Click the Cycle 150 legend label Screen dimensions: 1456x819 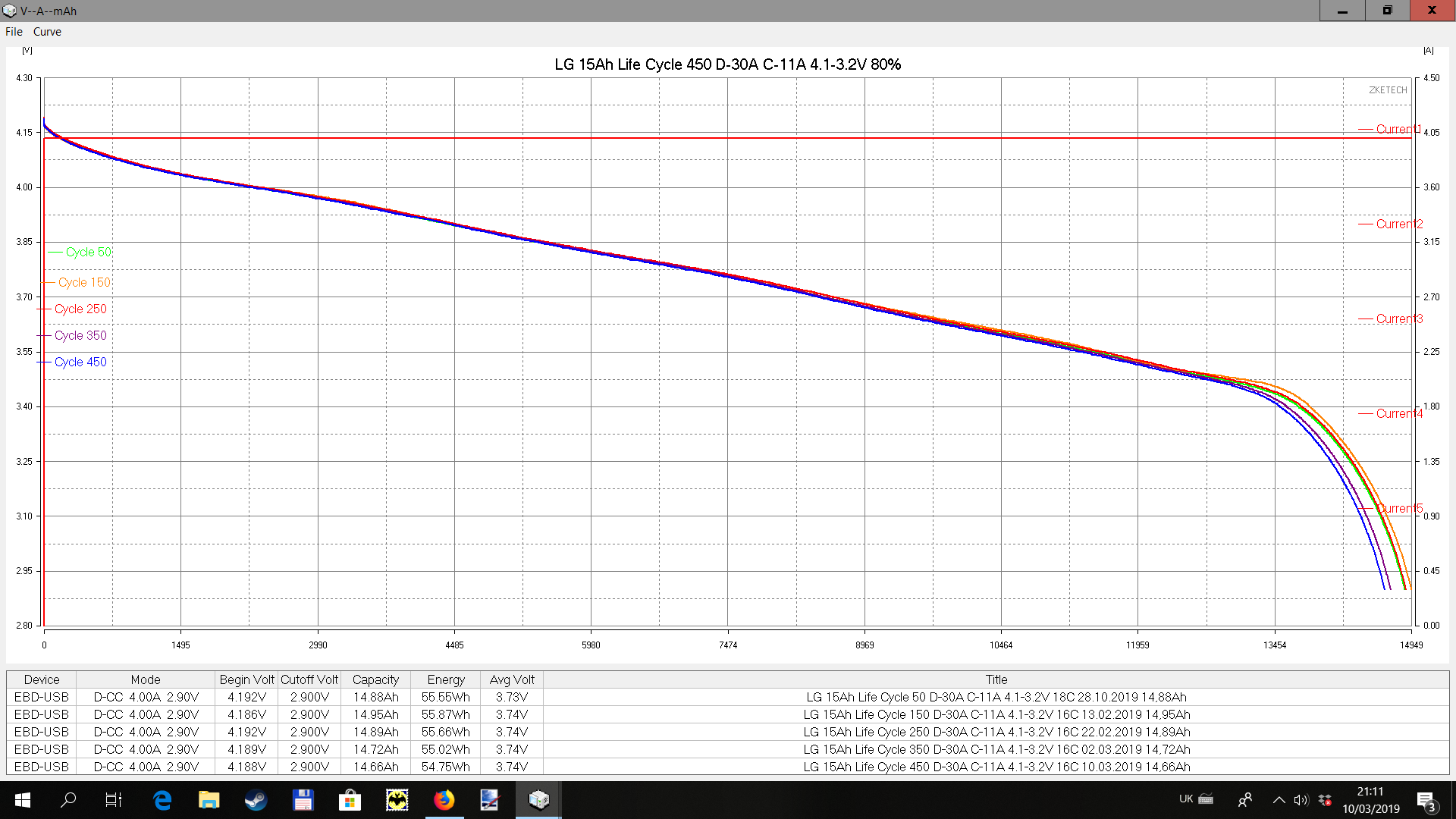(84, 282)
